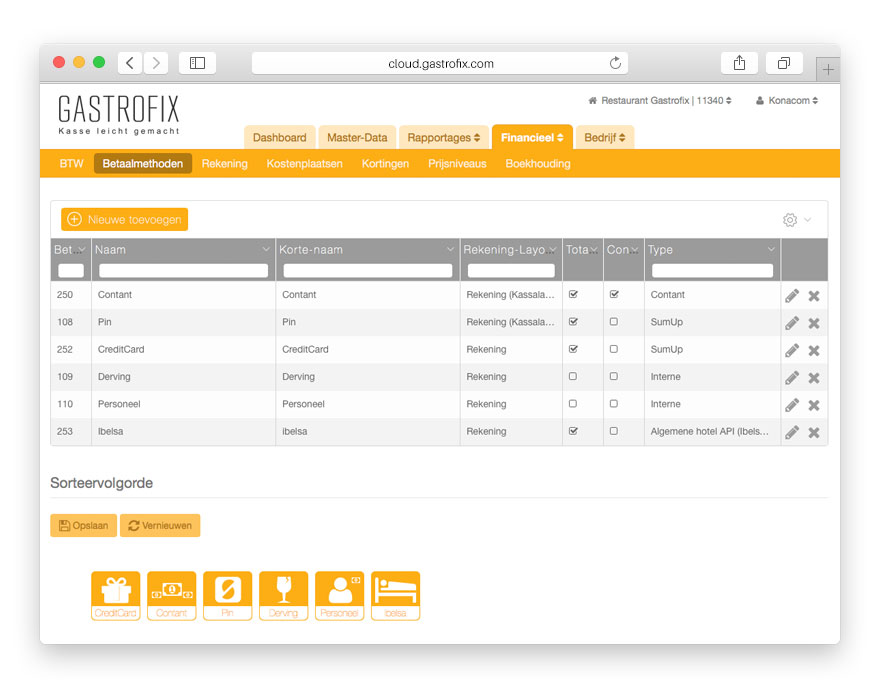Select the CreditCard gift sort tile
Viewport: 878px width, 695px height.
click(116, 596)
